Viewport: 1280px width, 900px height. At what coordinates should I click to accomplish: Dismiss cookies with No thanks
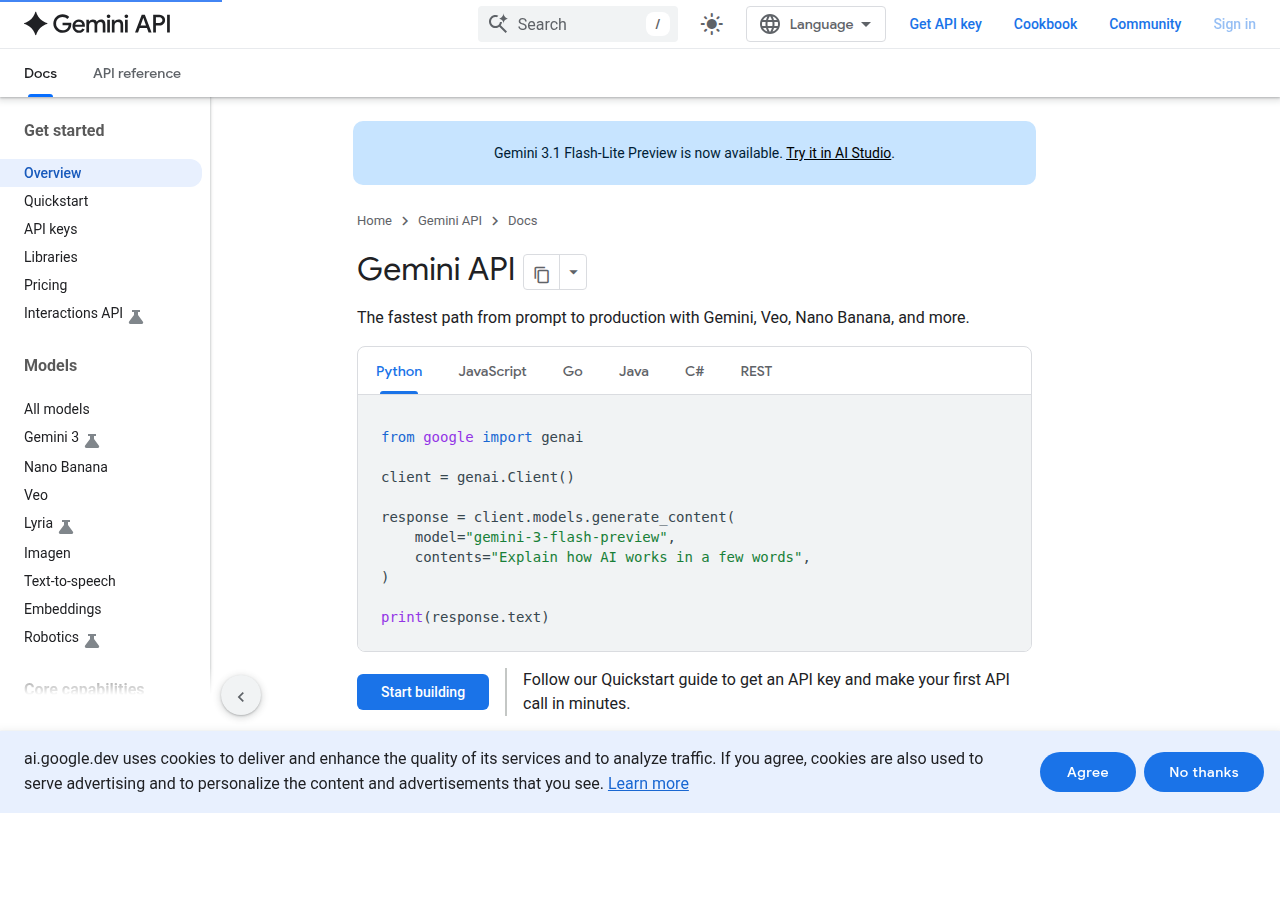[1203, 771]
